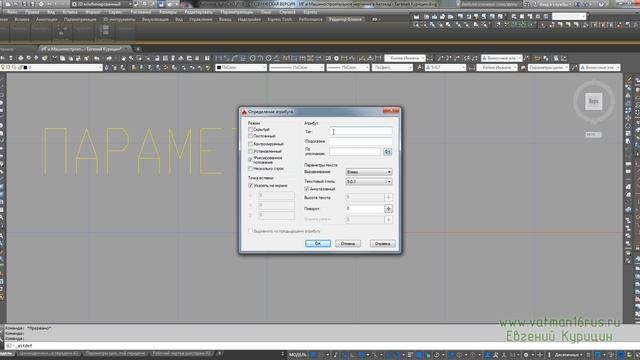Toggle the Аннотативный (Annotative) checkbox
640x360 pixels.
click(x=307, y=189)
